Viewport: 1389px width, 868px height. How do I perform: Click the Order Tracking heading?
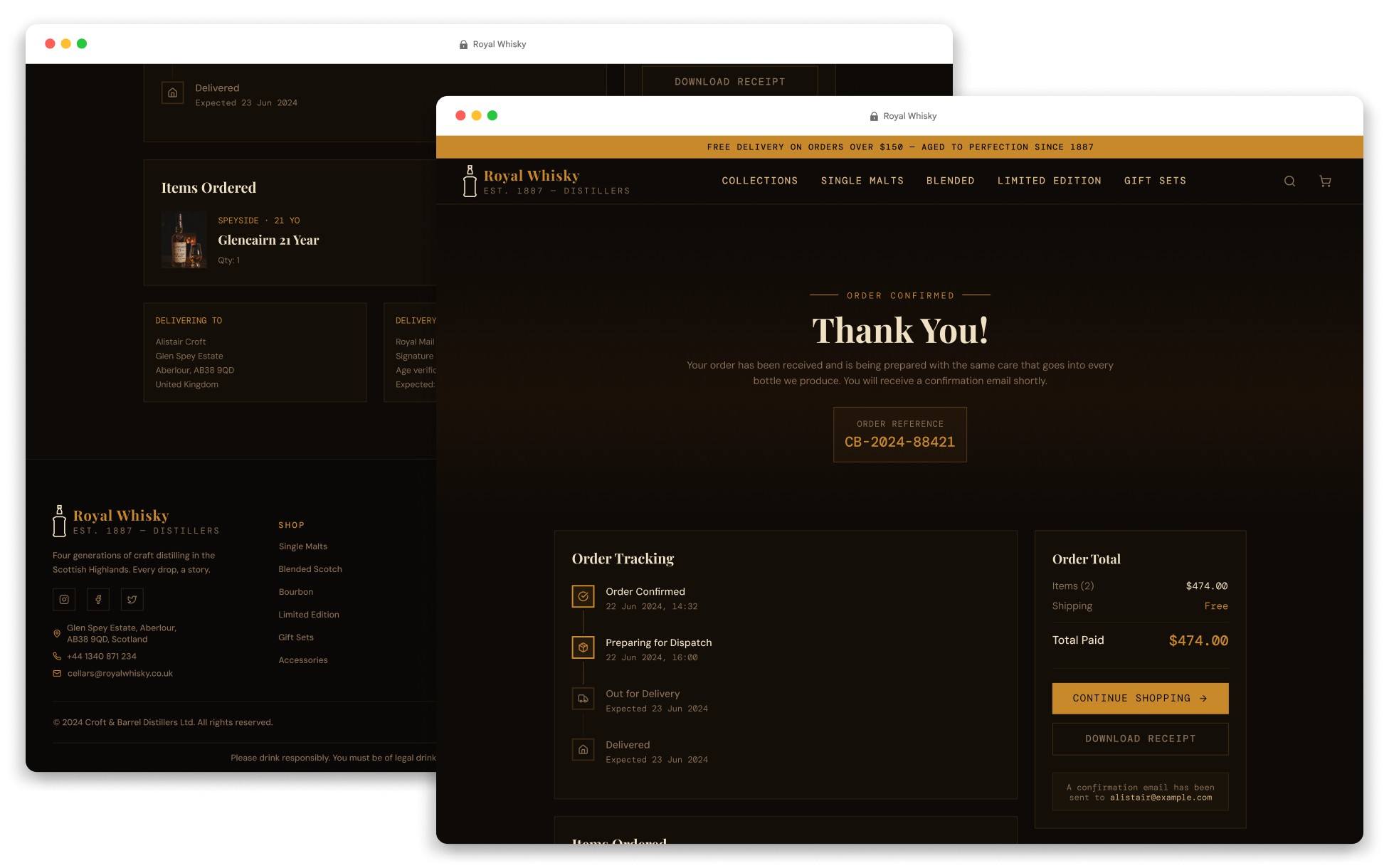click(x=623, y=559)
